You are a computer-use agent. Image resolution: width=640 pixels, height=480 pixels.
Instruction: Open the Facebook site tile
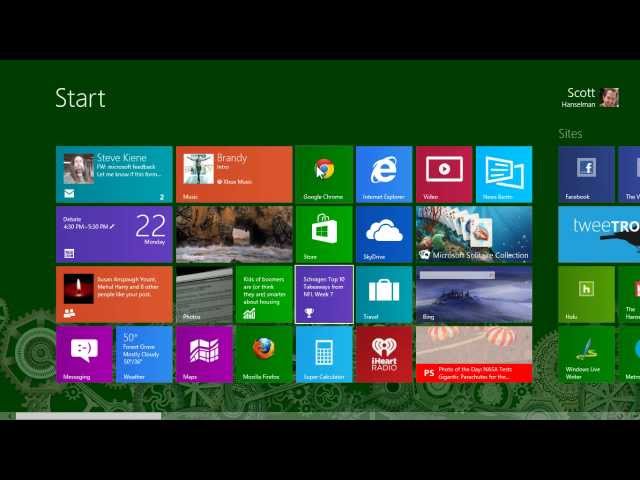(587, 174)
